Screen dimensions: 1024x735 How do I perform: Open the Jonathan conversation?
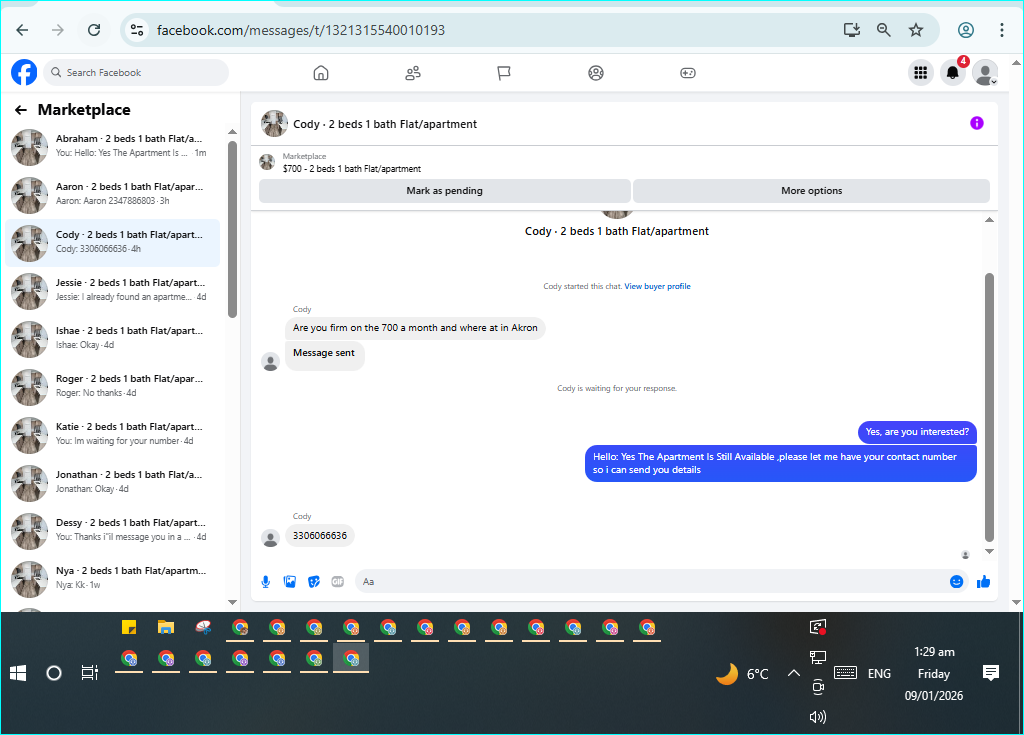click(112, 483)
